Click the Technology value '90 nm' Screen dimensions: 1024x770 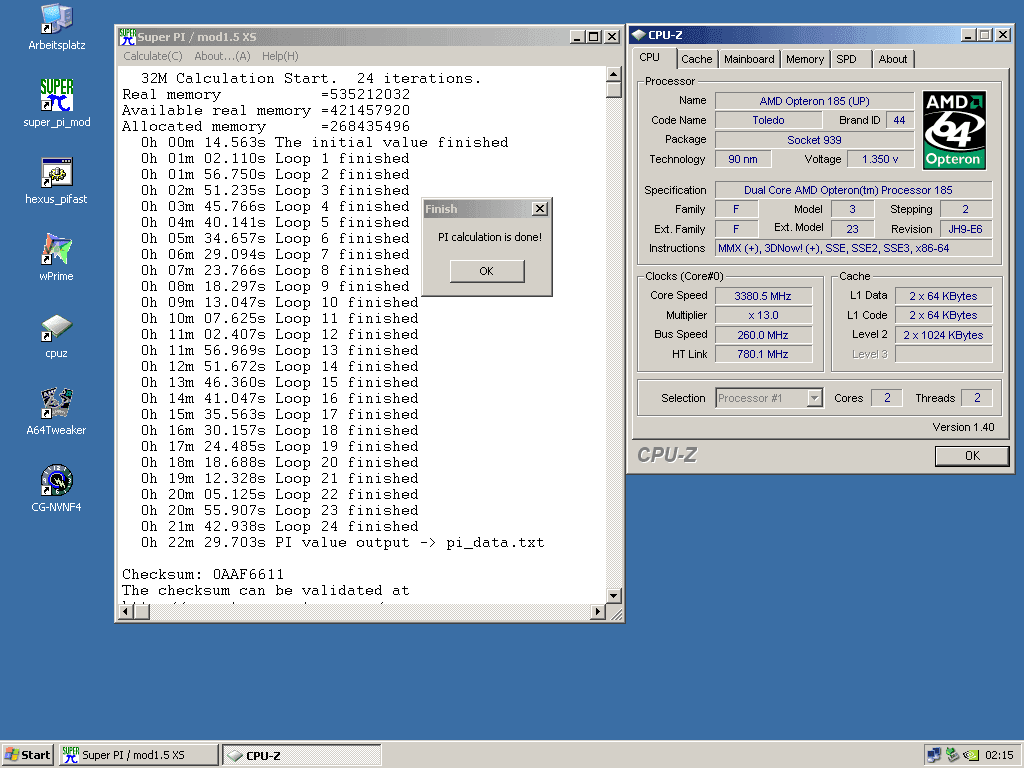[743, 159]
